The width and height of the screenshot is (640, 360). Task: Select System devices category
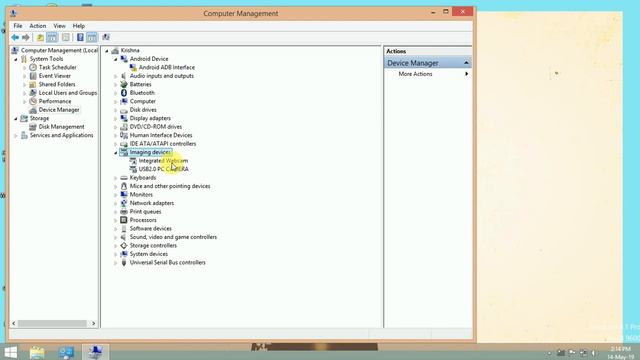[149, 254]
